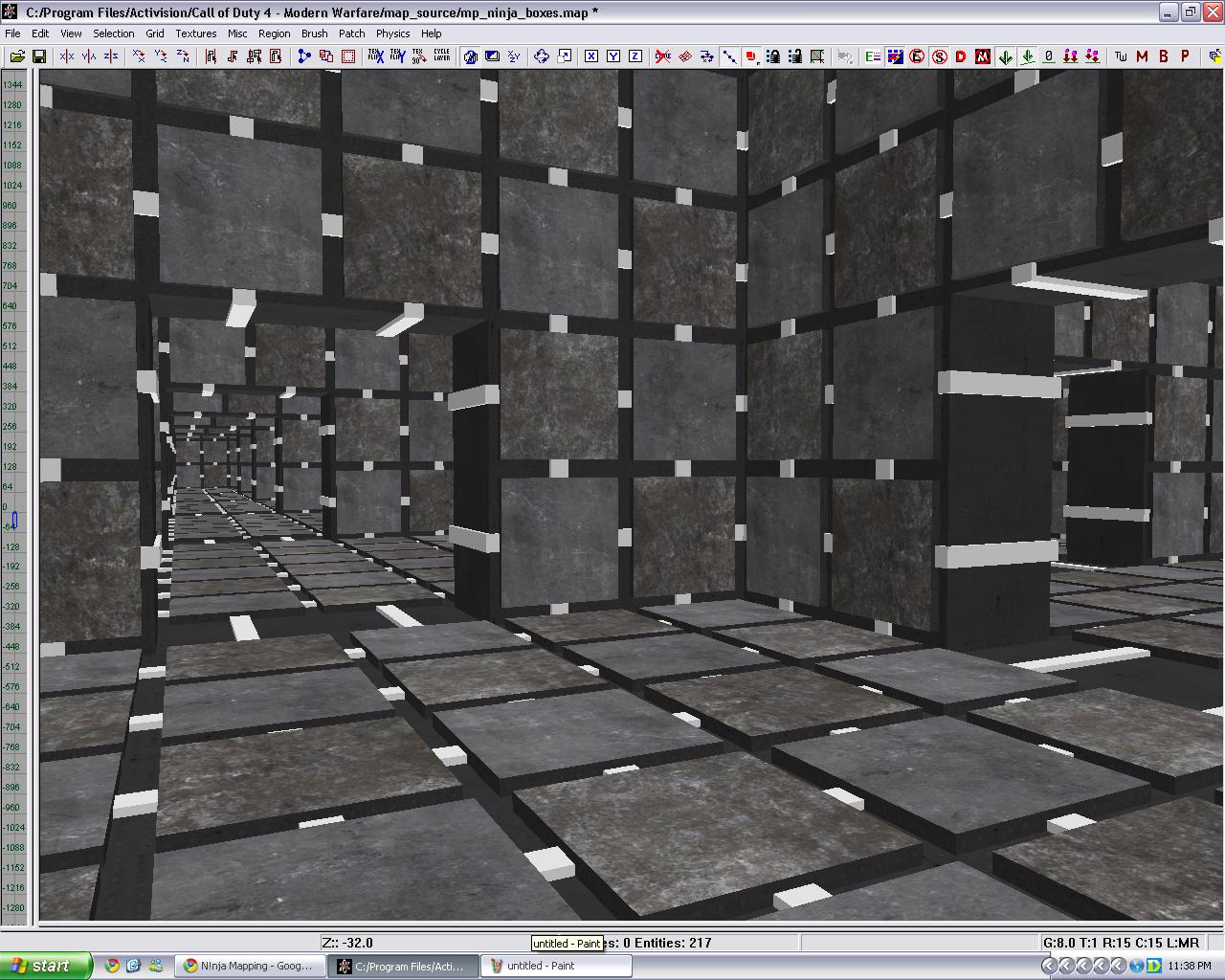Click the red dotted-square toolbar icon
Image resolution: width=1225 pixels, height=980 pixels.
point(347,56)
